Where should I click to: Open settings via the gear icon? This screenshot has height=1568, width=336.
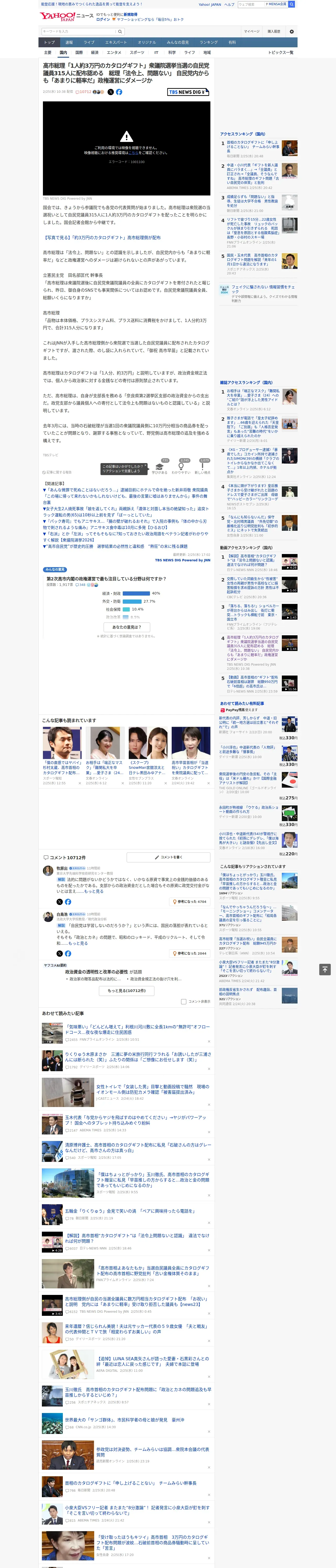point(291,32)
